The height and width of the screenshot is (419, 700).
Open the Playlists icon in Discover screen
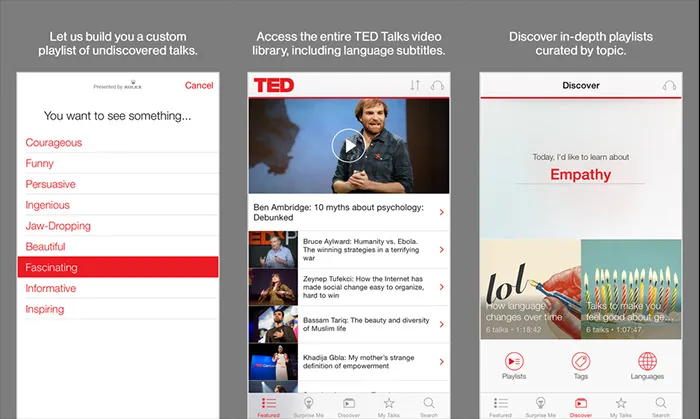(x=513, y=366)
